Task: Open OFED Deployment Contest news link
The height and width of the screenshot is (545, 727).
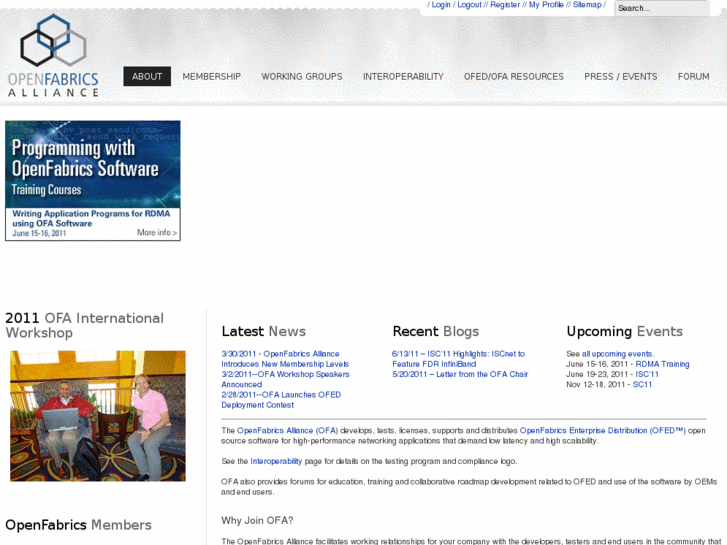Action: tap(281, 399)
